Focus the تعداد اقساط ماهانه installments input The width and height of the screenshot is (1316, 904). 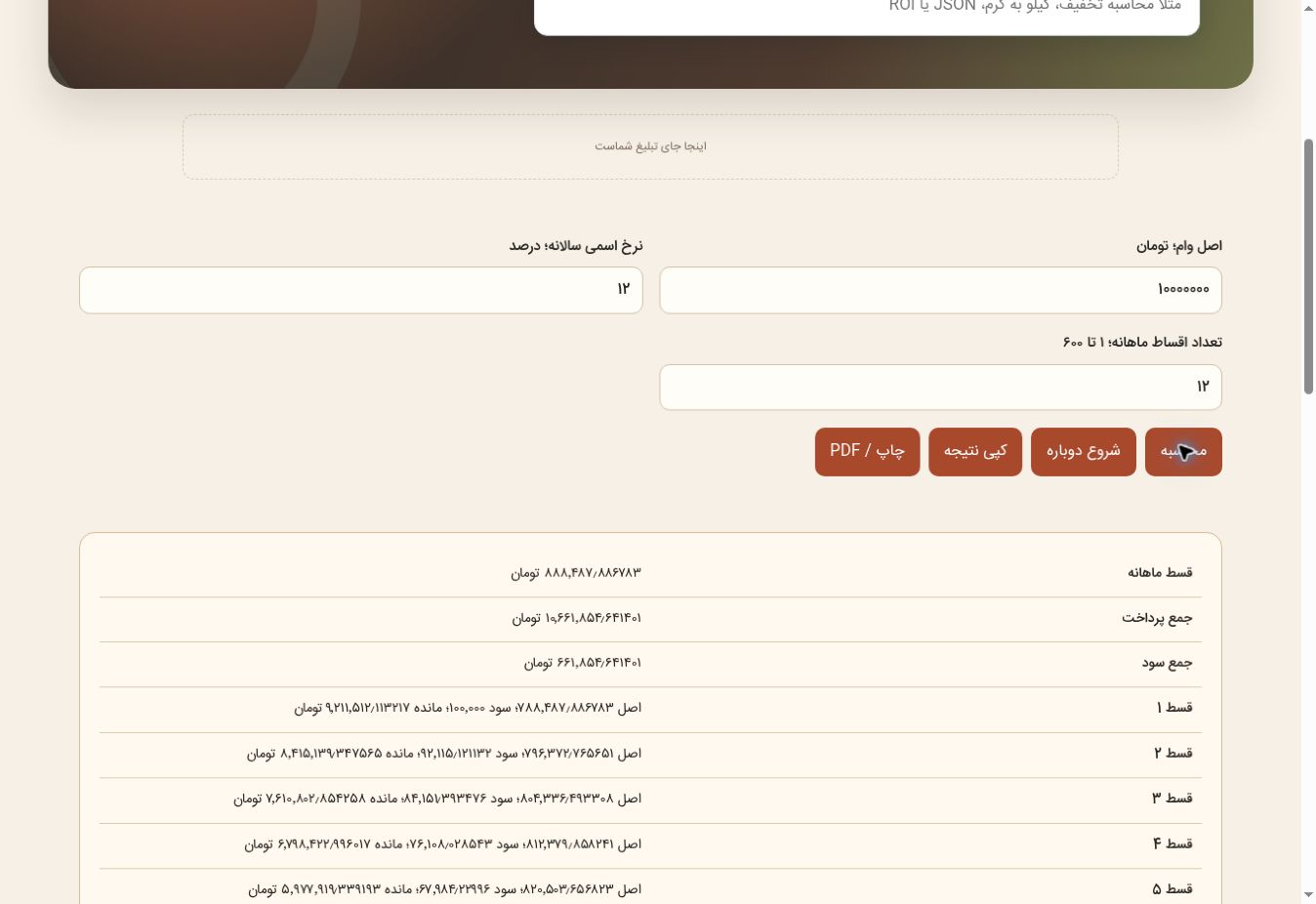click(x=940, y=388)
